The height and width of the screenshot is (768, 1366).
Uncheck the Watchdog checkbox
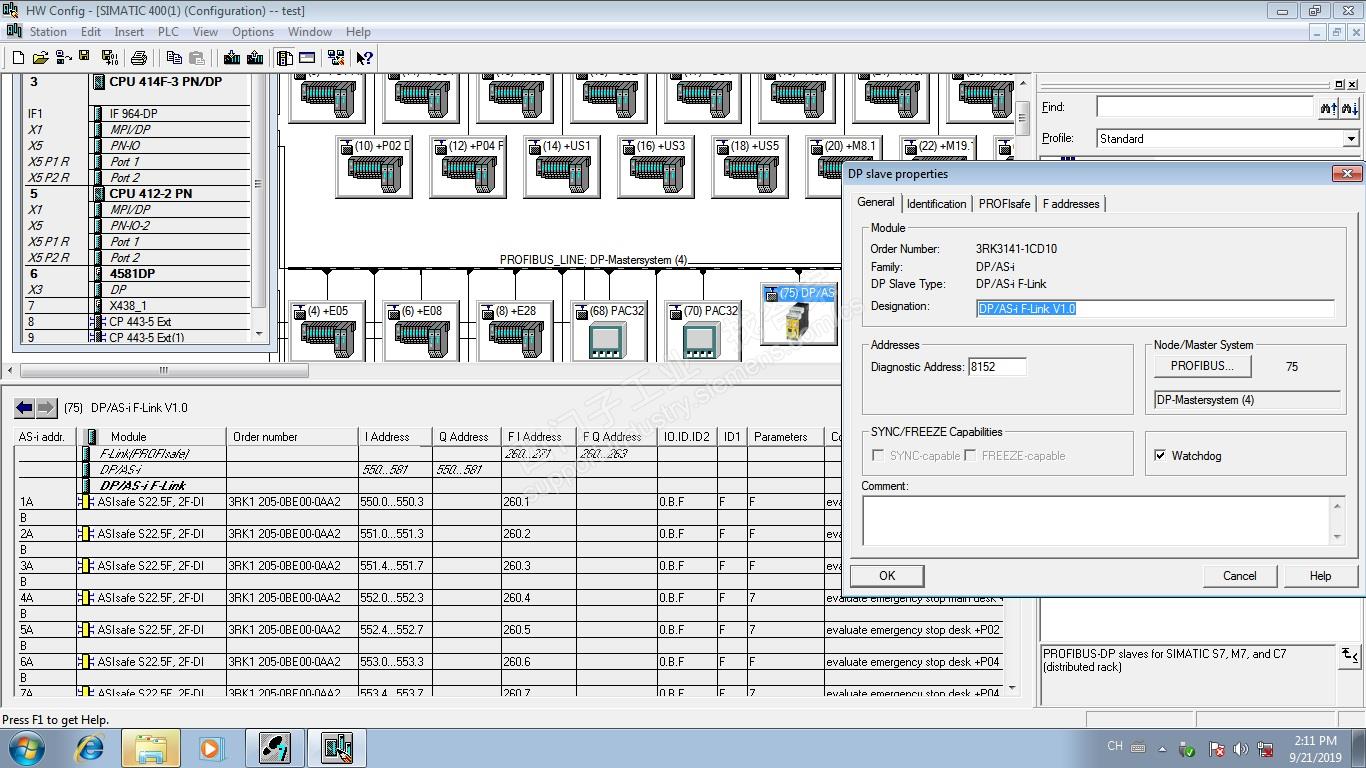pyautogui.click(x=1160, y=456)
